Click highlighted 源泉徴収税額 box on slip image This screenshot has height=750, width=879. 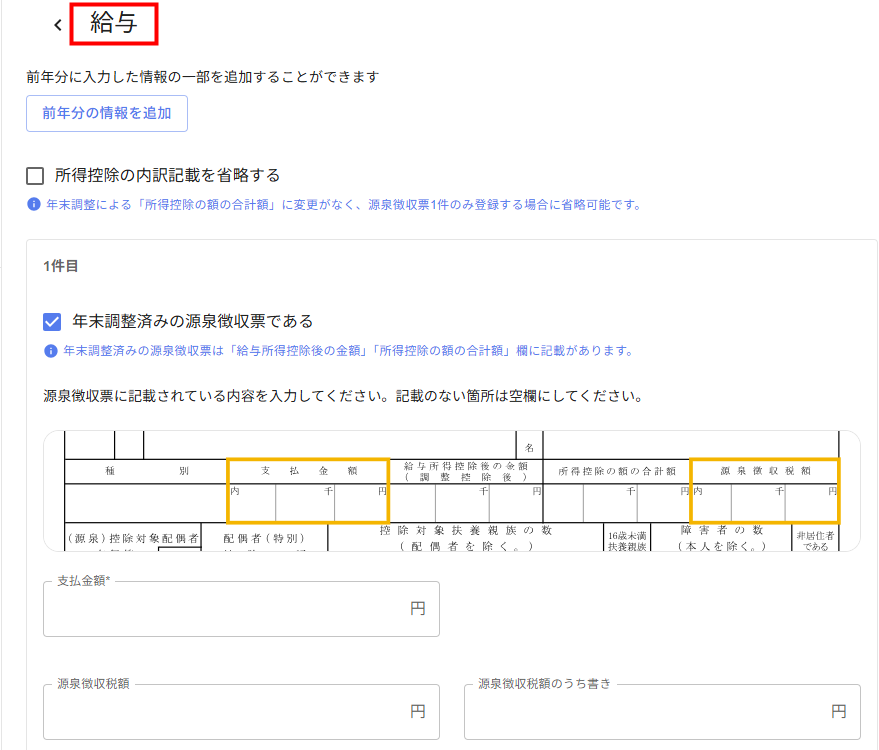pyautogui.click(x=765, y=490)
